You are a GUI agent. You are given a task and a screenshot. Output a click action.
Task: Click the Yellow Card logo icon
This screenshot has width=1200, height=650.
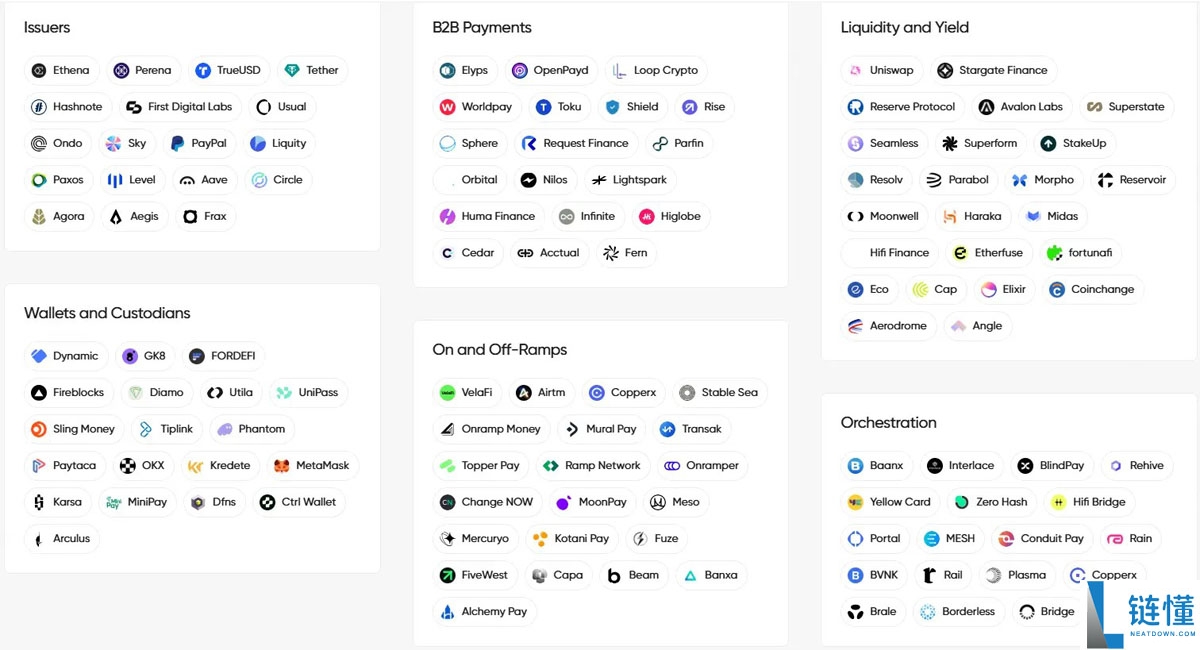point(855,502)
